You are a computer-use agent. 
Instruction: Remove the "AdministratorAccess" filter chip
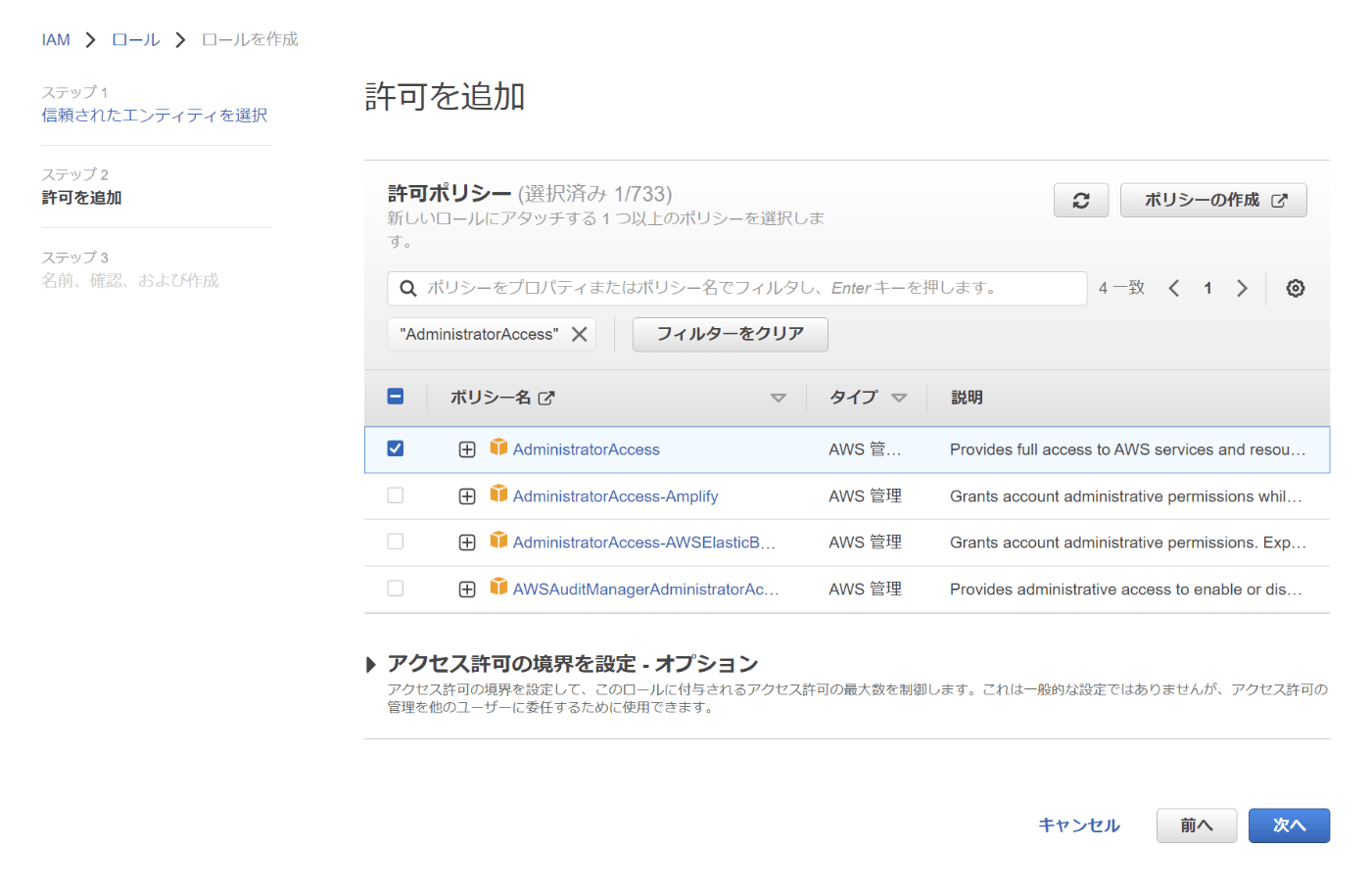coord(580,334)
